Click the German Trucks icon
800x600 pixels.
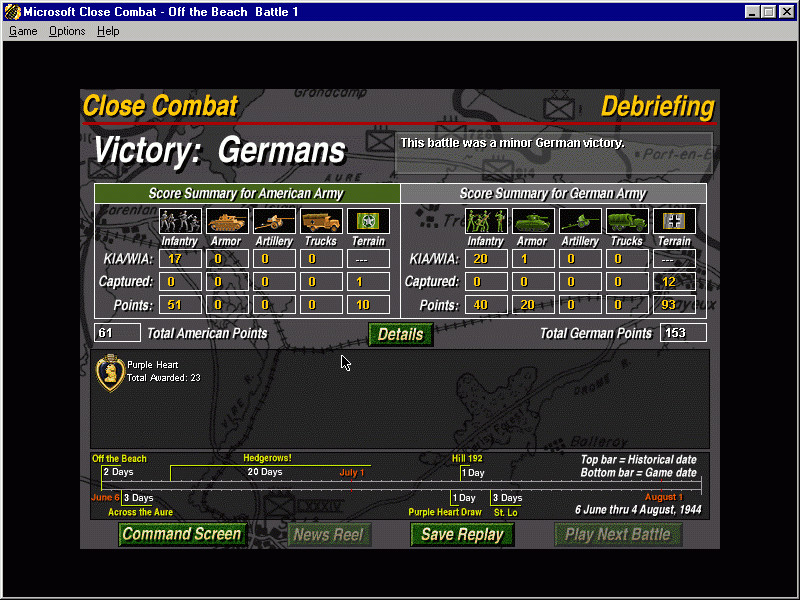(627, 221)
